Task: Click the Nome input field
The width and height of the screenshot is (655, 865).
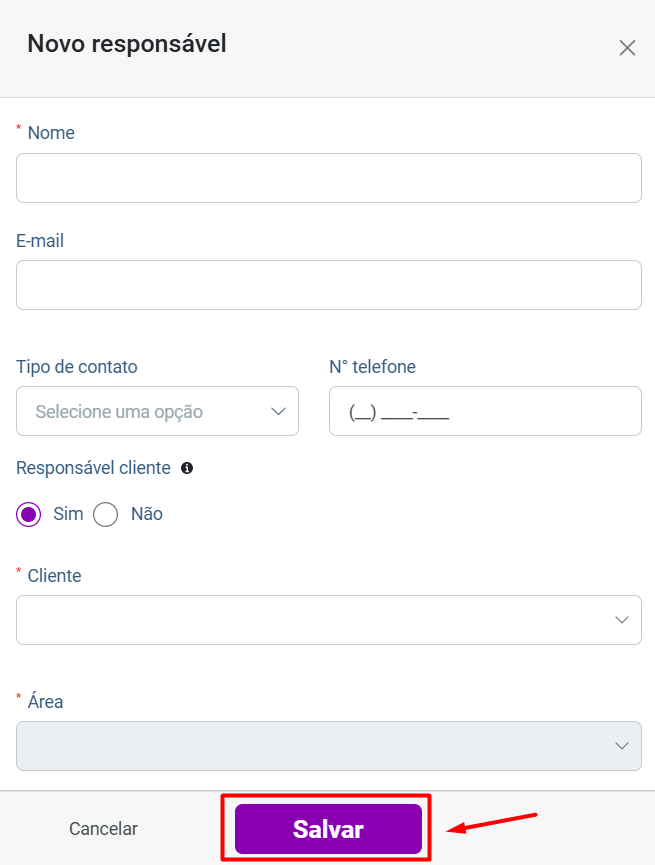Action: click(329, 178)
